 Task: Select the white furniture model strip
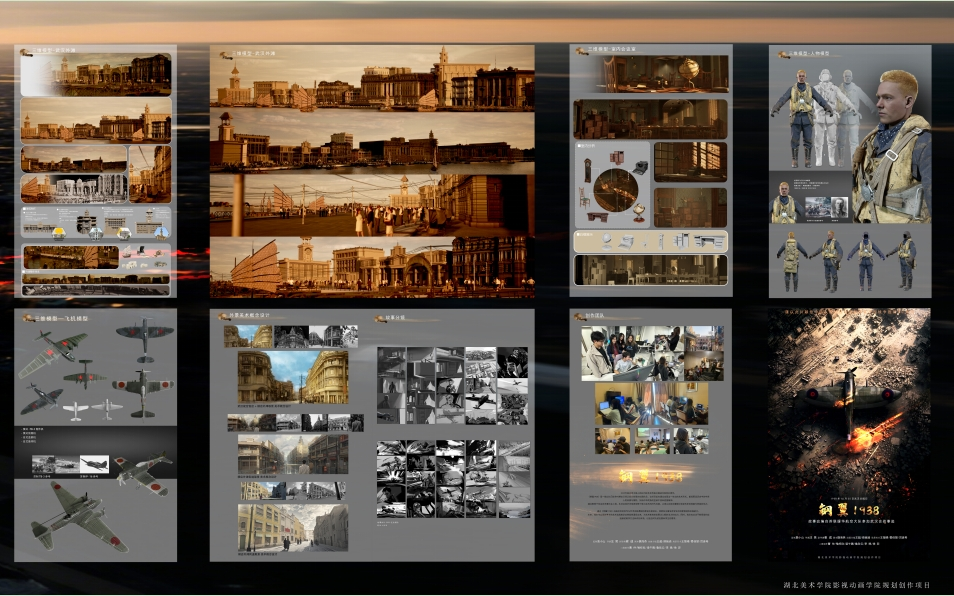click(650, 241)
